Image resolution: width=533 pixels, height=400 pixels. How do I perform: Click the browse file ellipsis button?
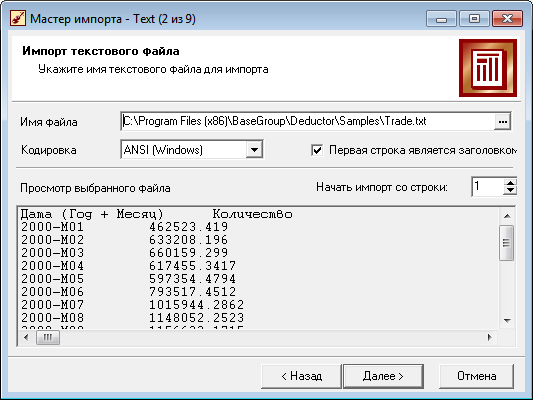click(502, 122)
